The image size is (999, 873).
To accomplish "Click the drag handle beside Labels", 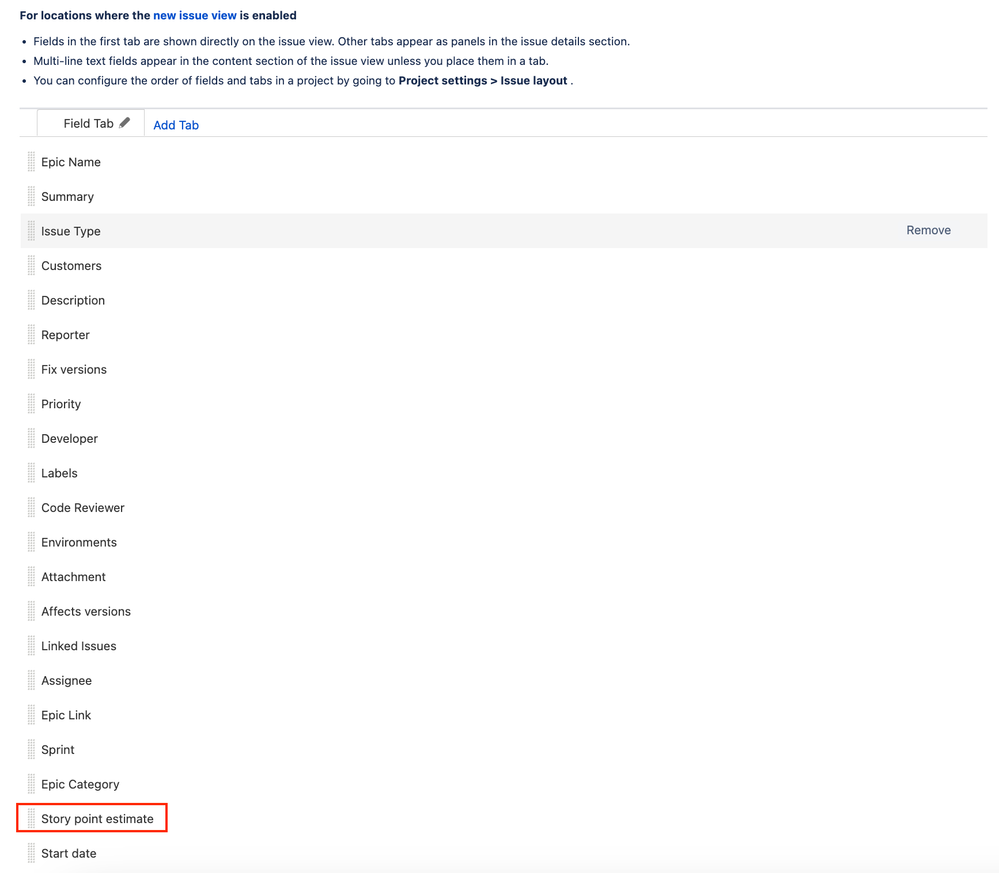I will tap(31, 472).
